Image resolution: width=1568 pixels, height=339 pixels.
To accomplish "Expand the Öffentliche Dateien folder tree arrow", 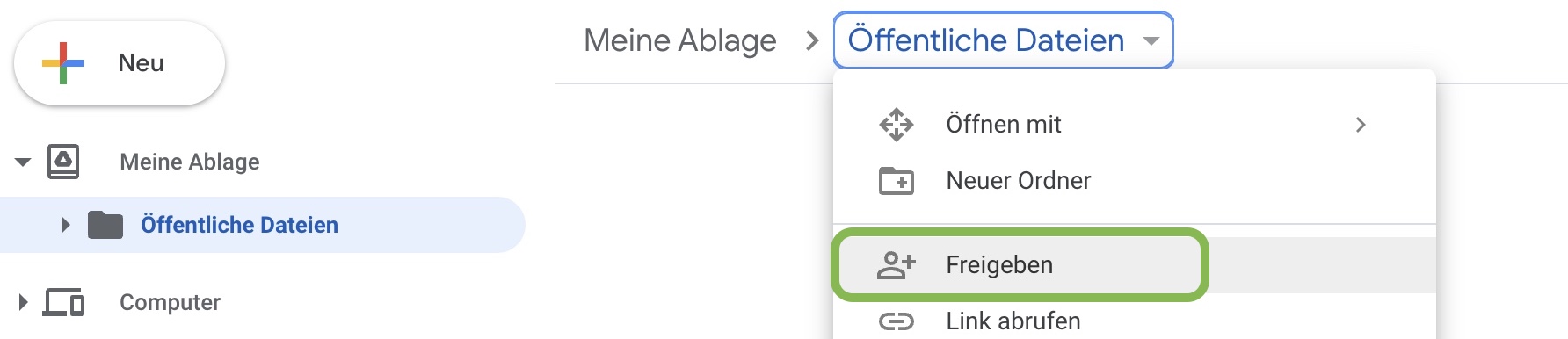I will pos(65,225).
